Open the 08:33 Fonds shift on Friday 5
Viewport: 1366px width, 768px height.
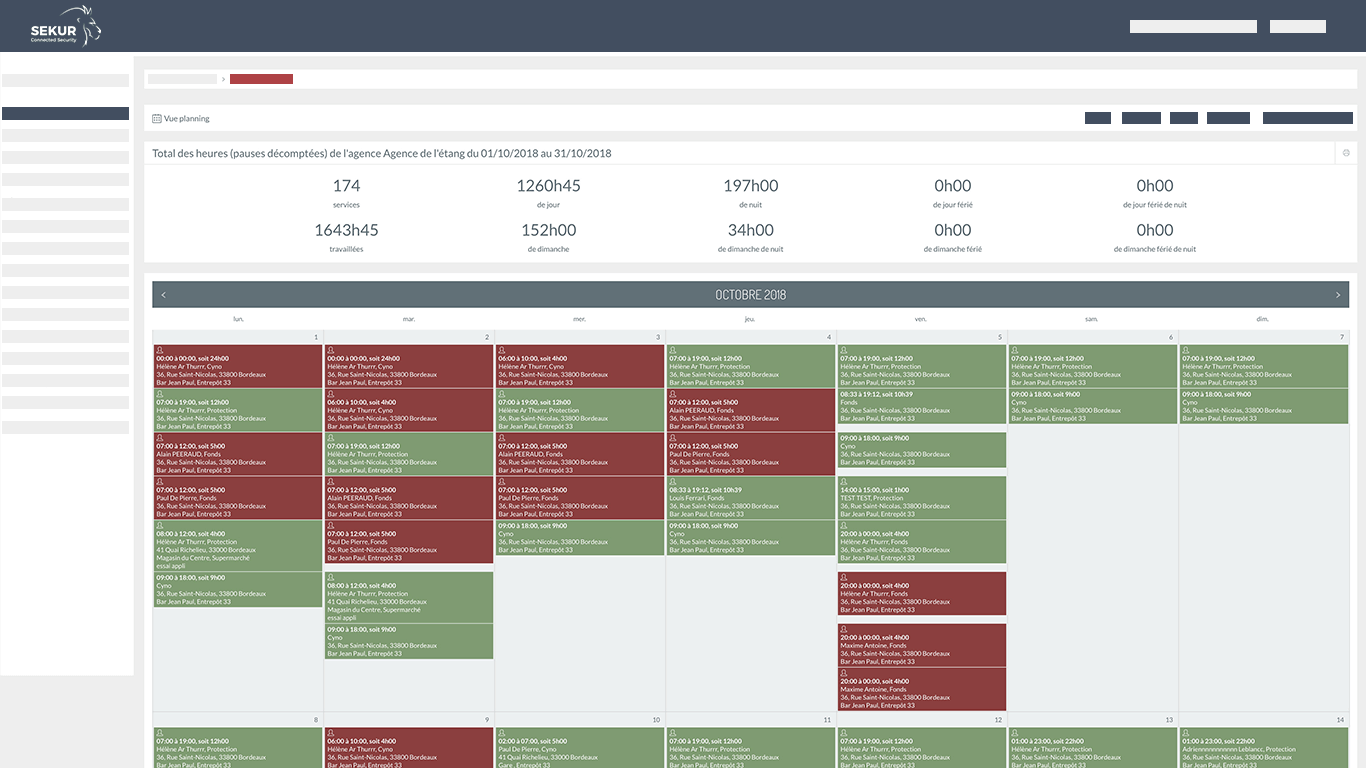921,406
